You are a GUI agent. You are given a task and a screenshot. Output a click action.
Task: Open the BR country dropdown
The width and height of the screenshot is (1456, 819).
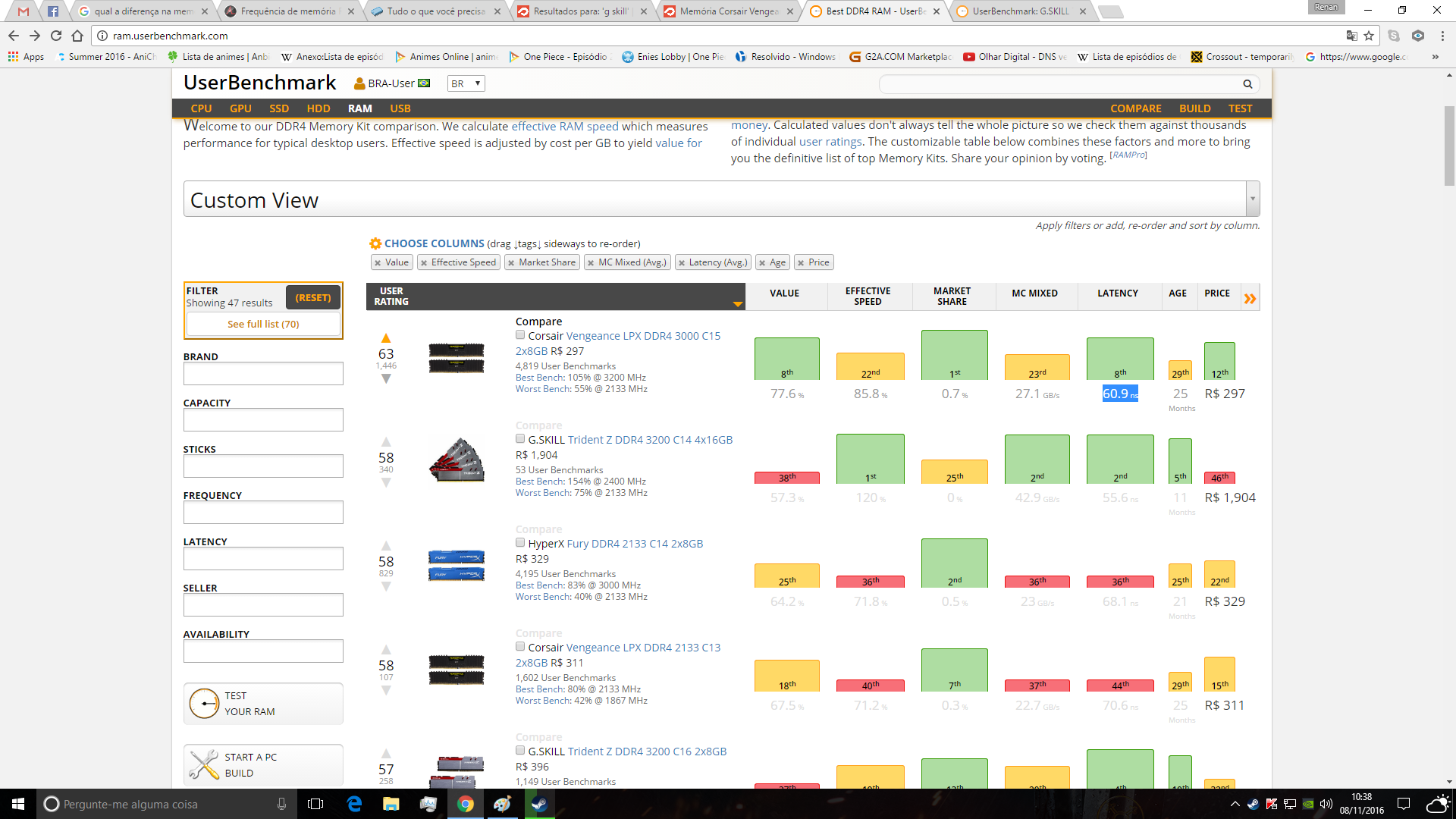pyautogui.click(x=466, y=83)
